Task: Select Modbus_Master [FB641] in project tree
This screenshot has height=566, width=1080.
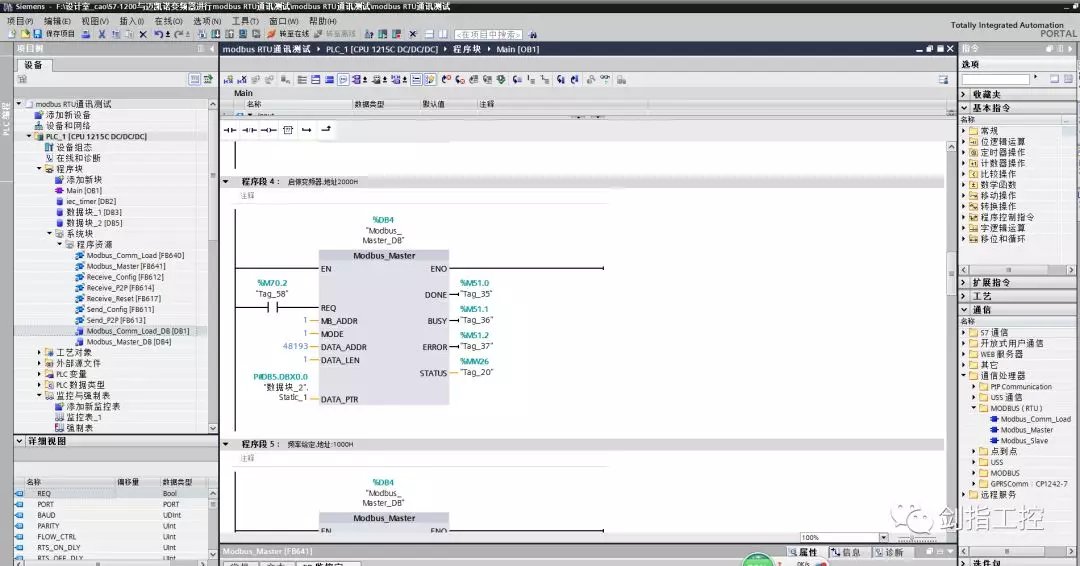Action: (x=125, y=266)
